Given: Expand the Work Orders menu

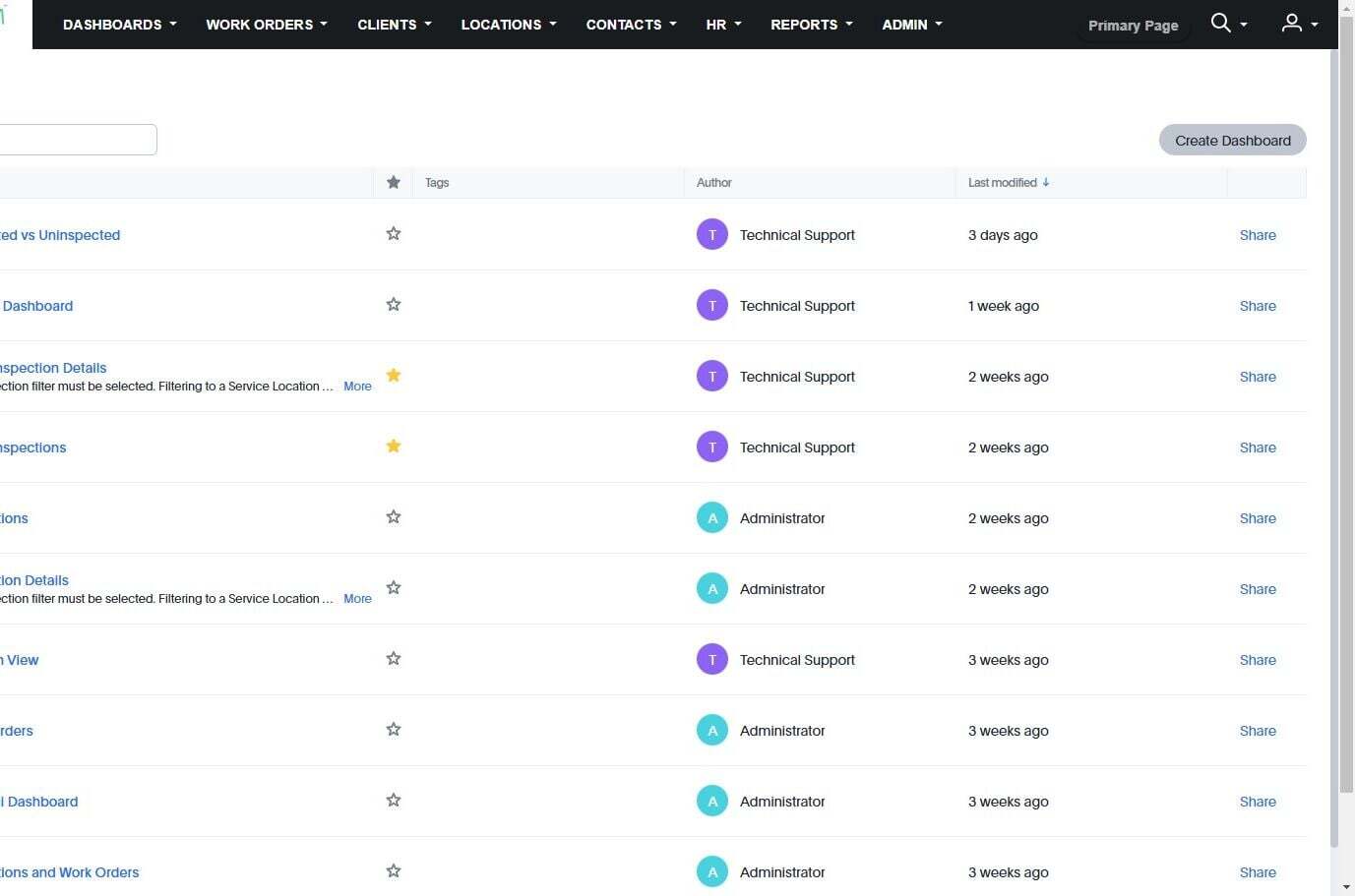Looking at the screenshot, I should pos(267,25).
